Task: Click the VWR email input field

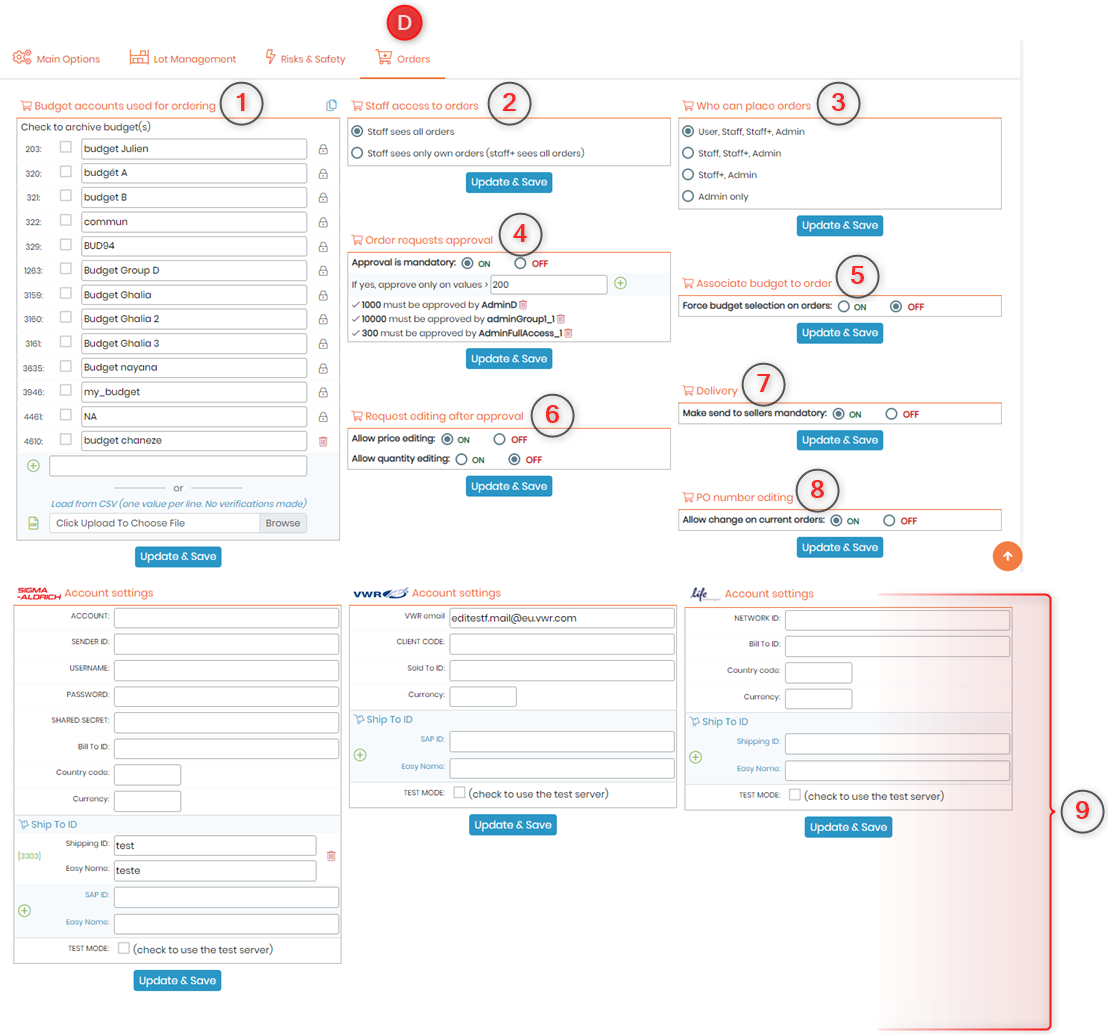Action: pos(562,618)
